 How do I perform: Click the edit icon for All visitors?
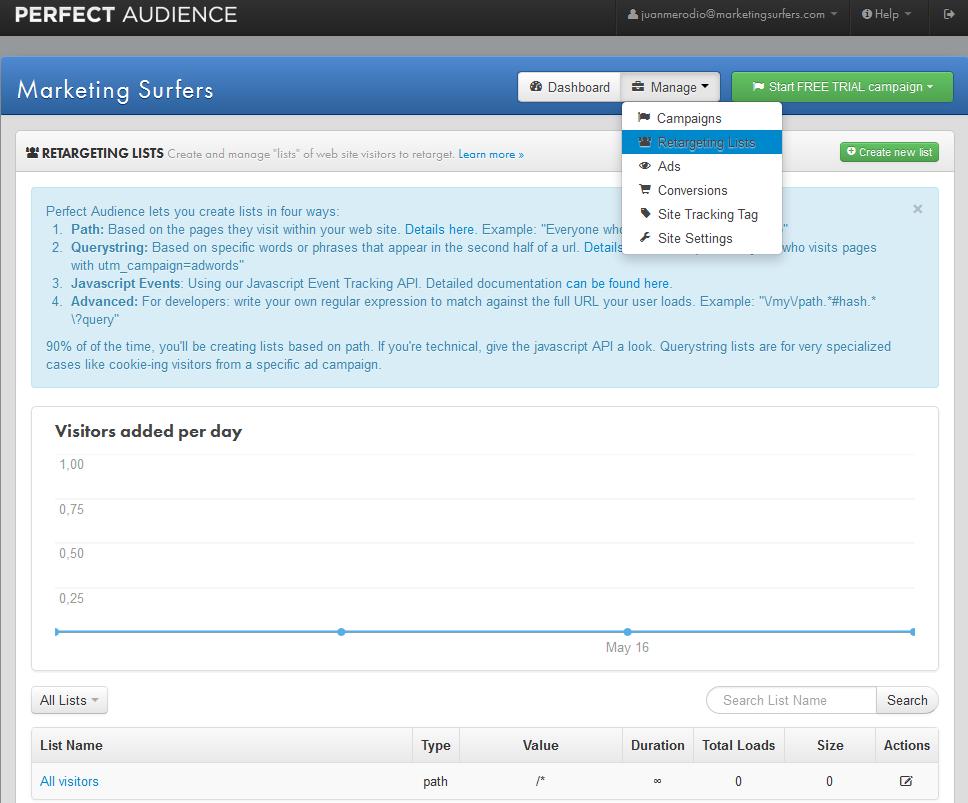906,781
